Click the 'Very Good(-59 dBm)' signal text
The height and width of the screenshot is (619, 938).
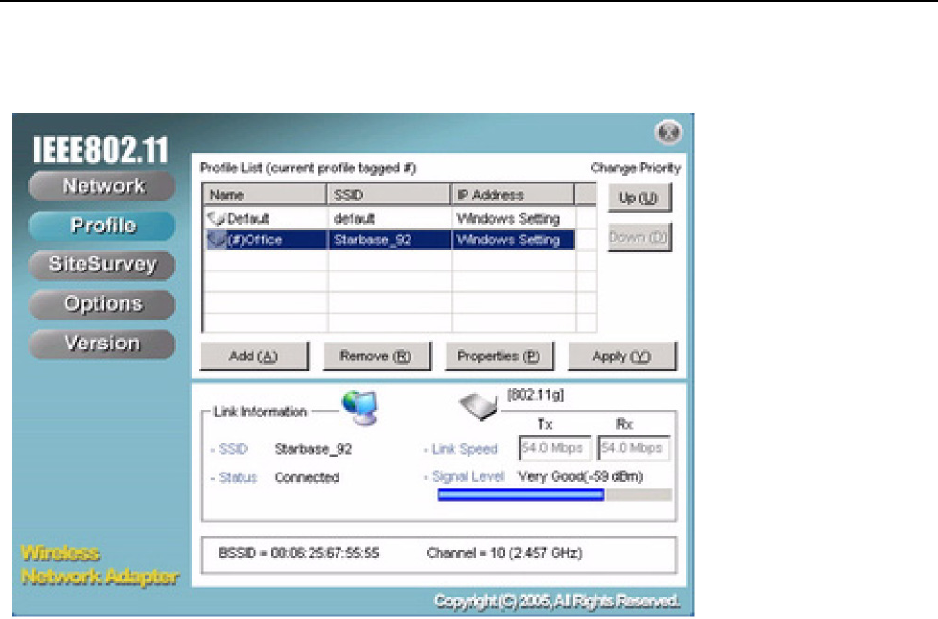coord(580,477)
